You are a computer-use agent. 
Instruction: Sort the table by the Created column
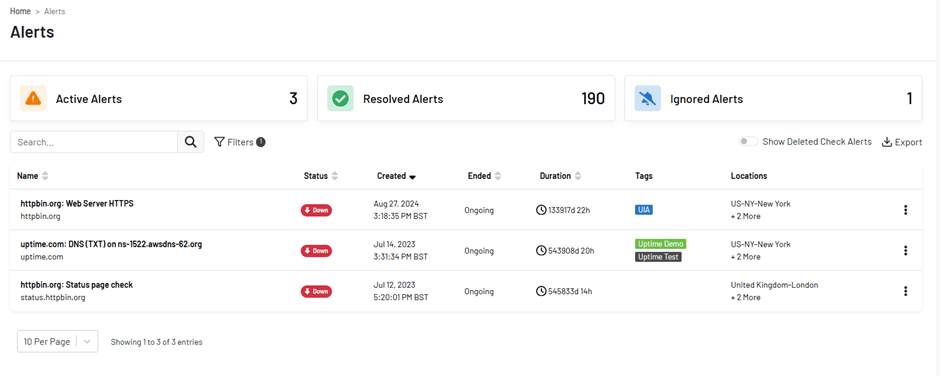(x=396, y=176)
